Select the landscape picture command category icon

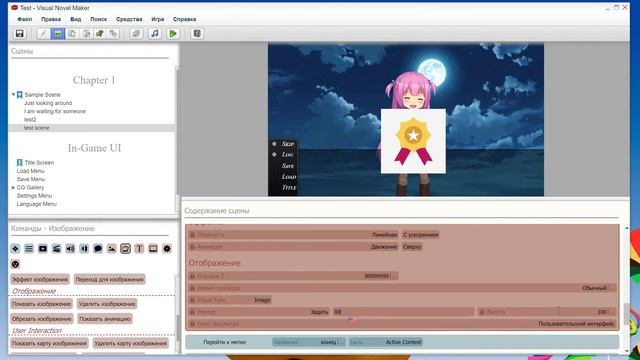(x=111, y=249)
